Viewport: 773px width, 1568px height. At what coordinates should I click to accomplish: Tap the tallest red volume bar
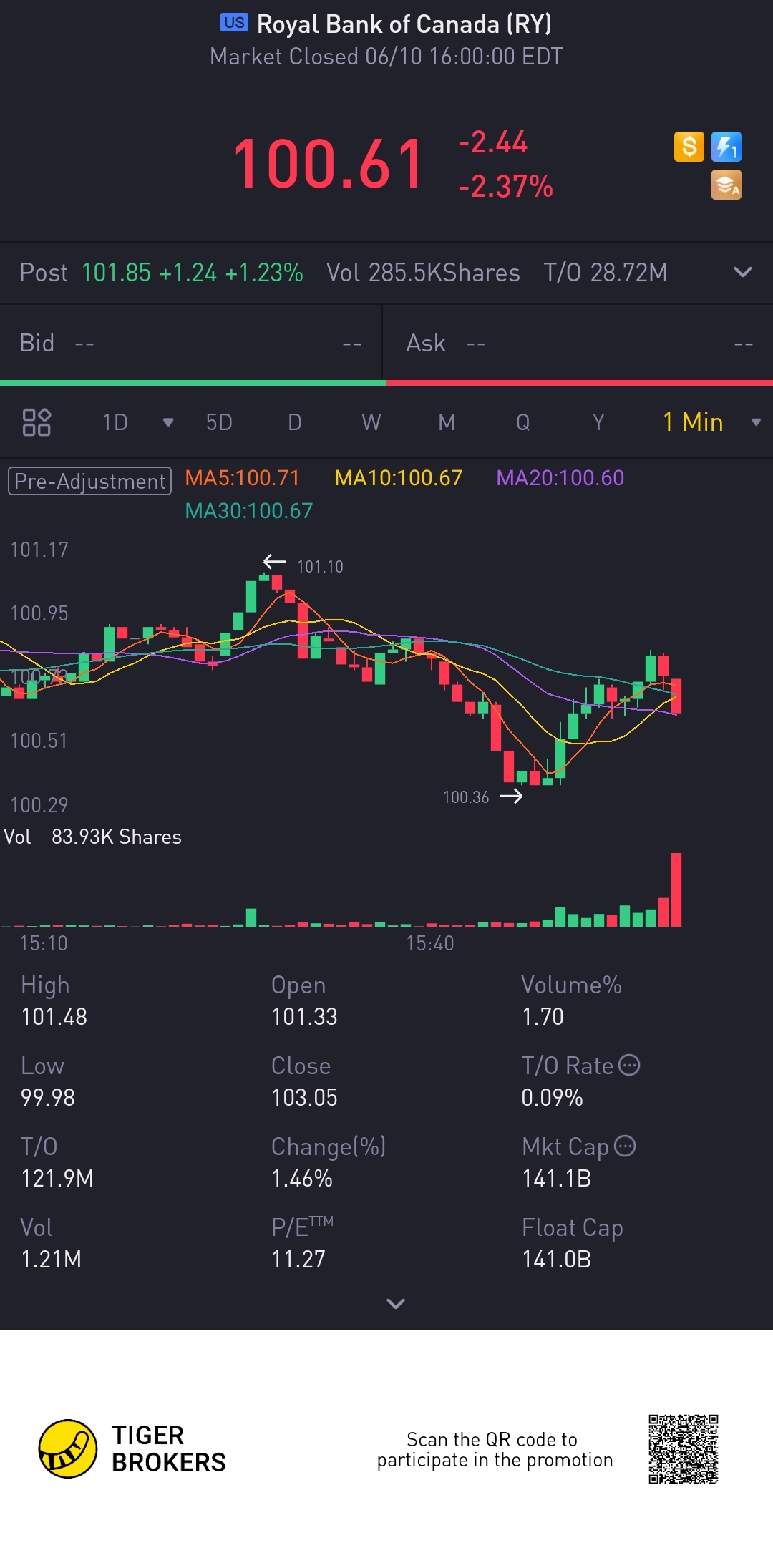click(676, 890)
